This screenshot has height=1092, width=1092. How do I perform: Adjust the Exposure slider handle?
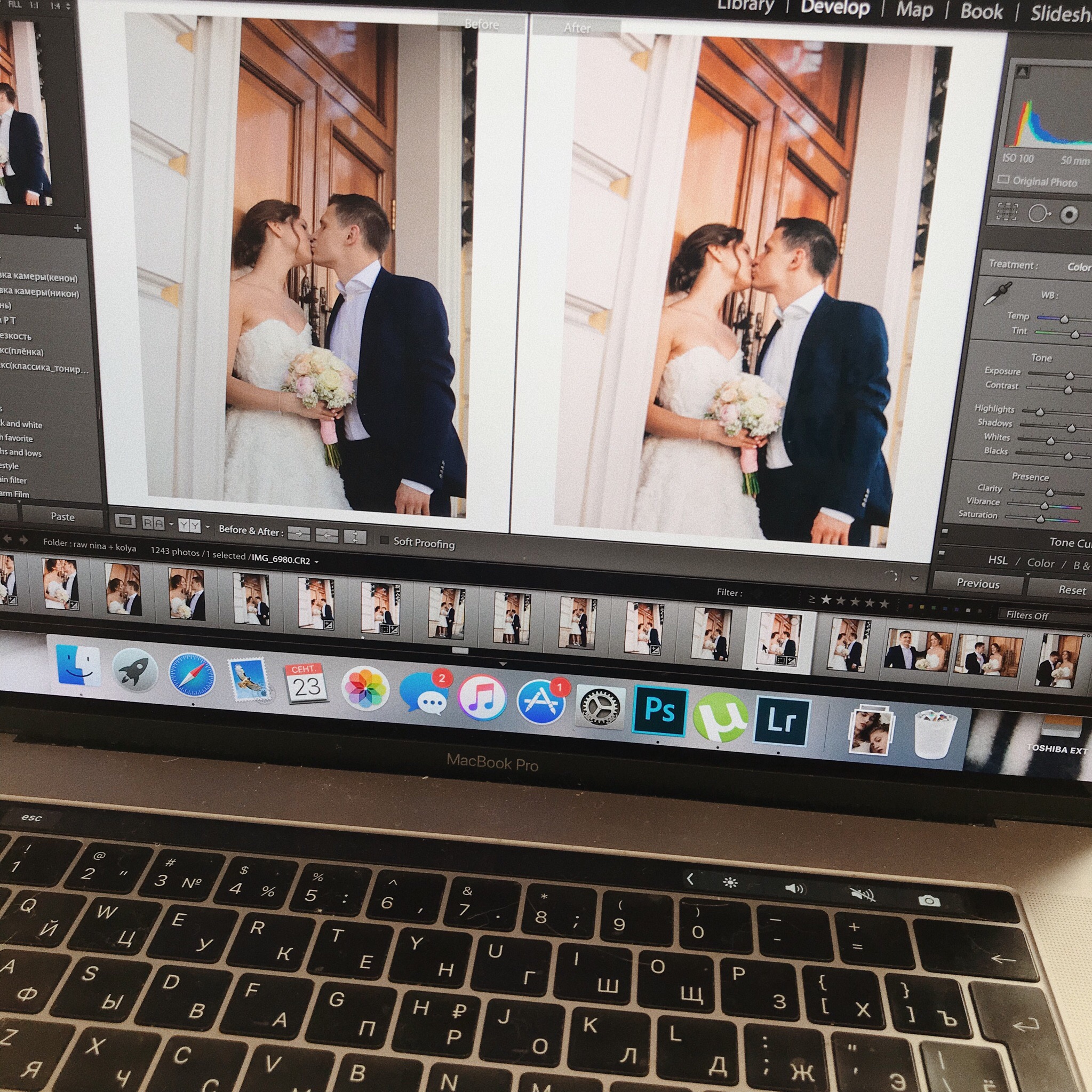[x=1070, y=376]
